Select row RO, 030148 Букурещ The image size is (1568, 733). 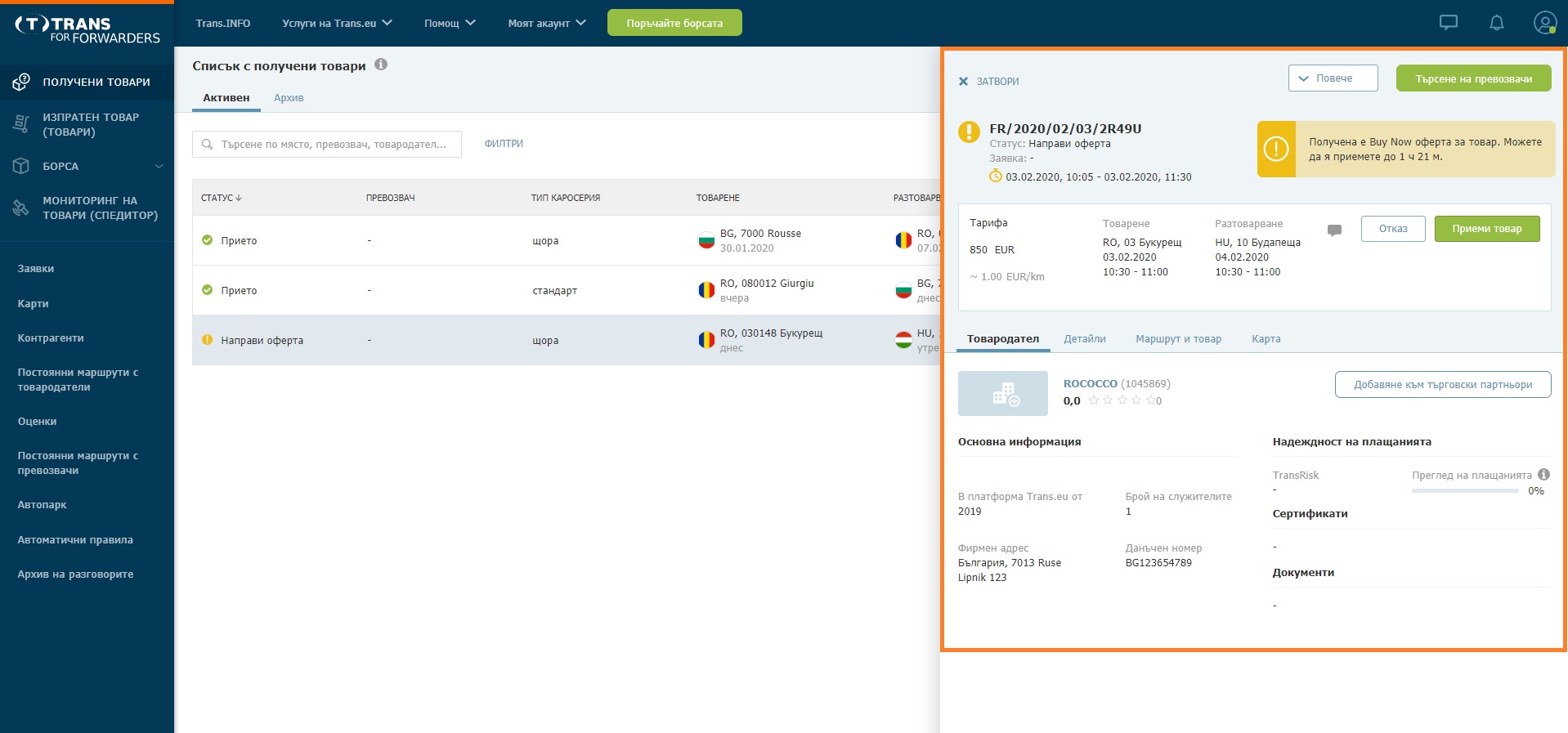click(x=566, y=340)
